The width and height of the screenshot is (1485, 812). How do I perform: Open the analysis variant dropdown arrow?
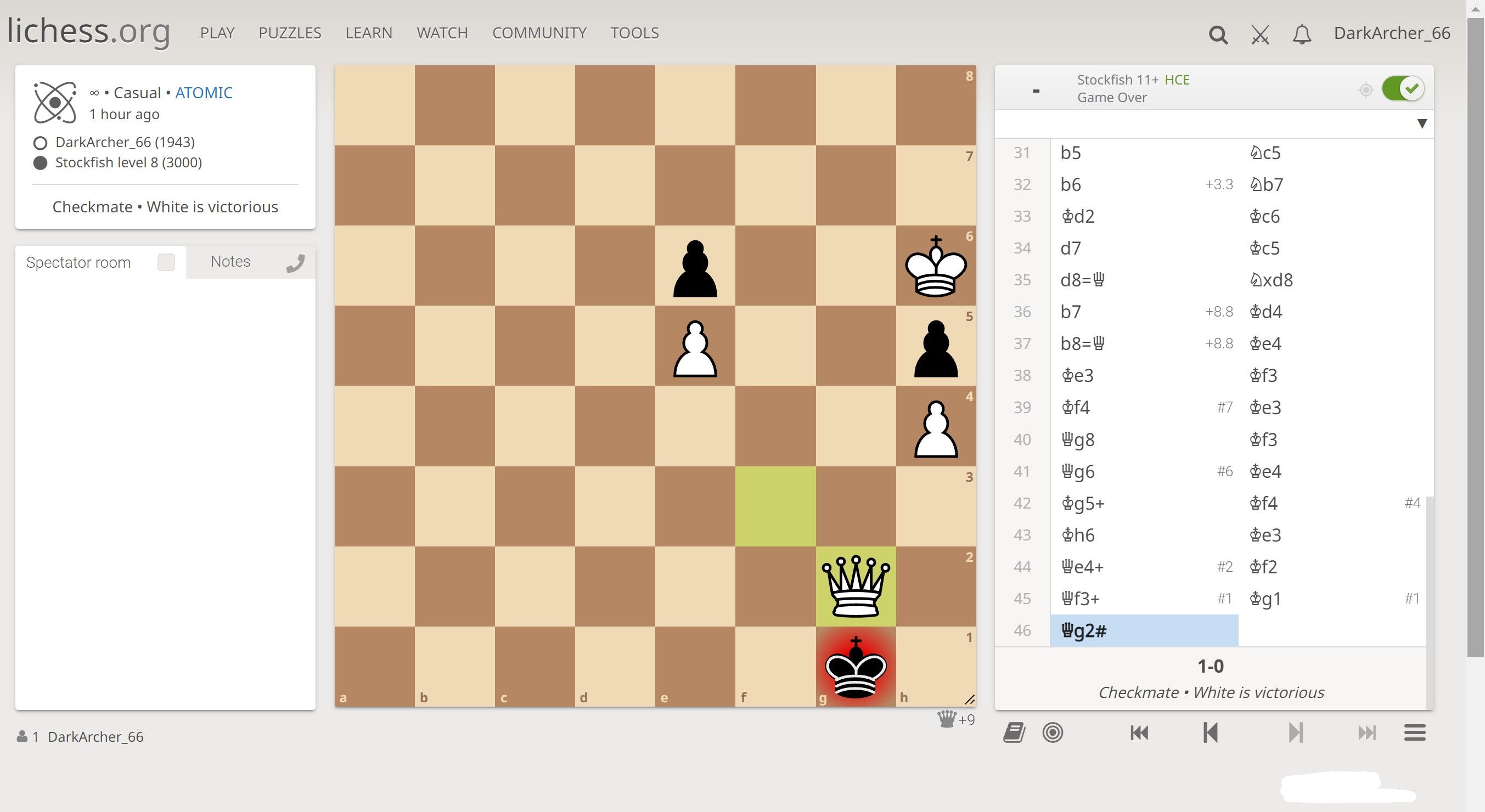(1421, 123)
